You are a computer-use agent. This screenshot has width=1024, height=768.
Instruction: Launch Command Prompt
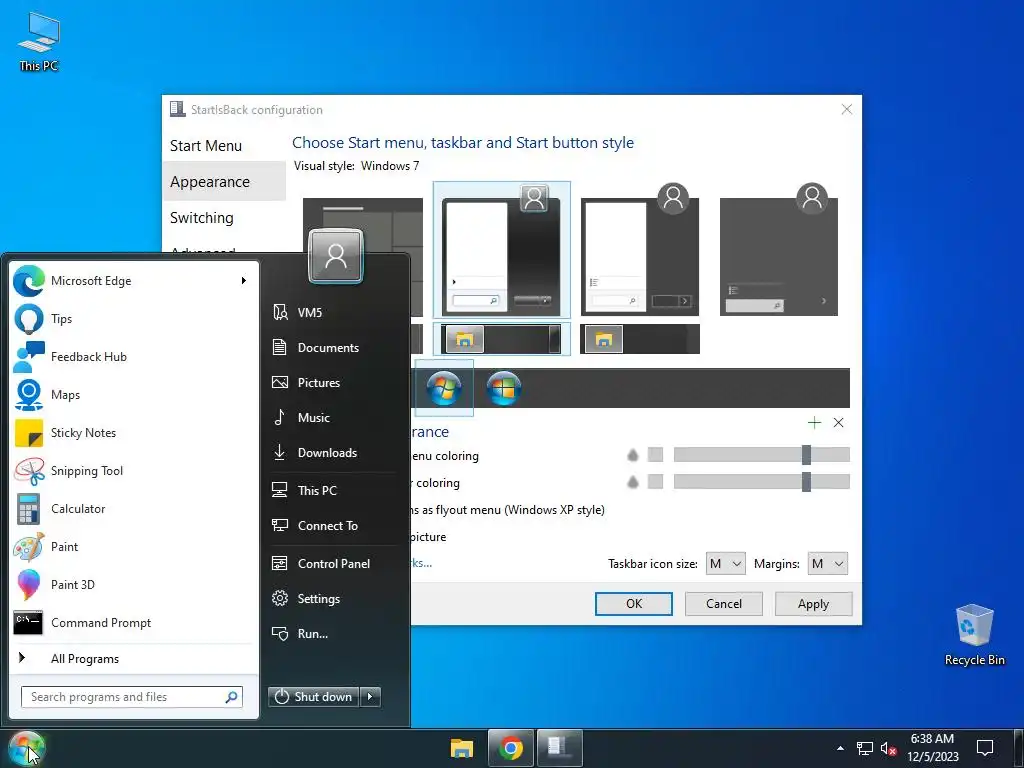(131, 622)
